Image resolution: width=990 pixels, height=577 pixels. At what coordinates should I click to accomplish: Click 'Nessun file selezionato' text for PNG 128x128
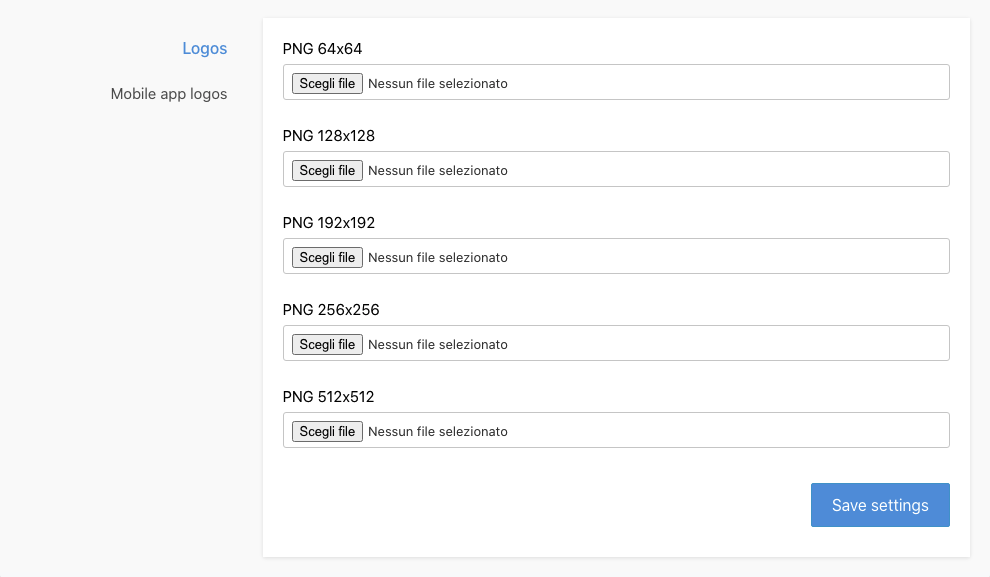437,170
